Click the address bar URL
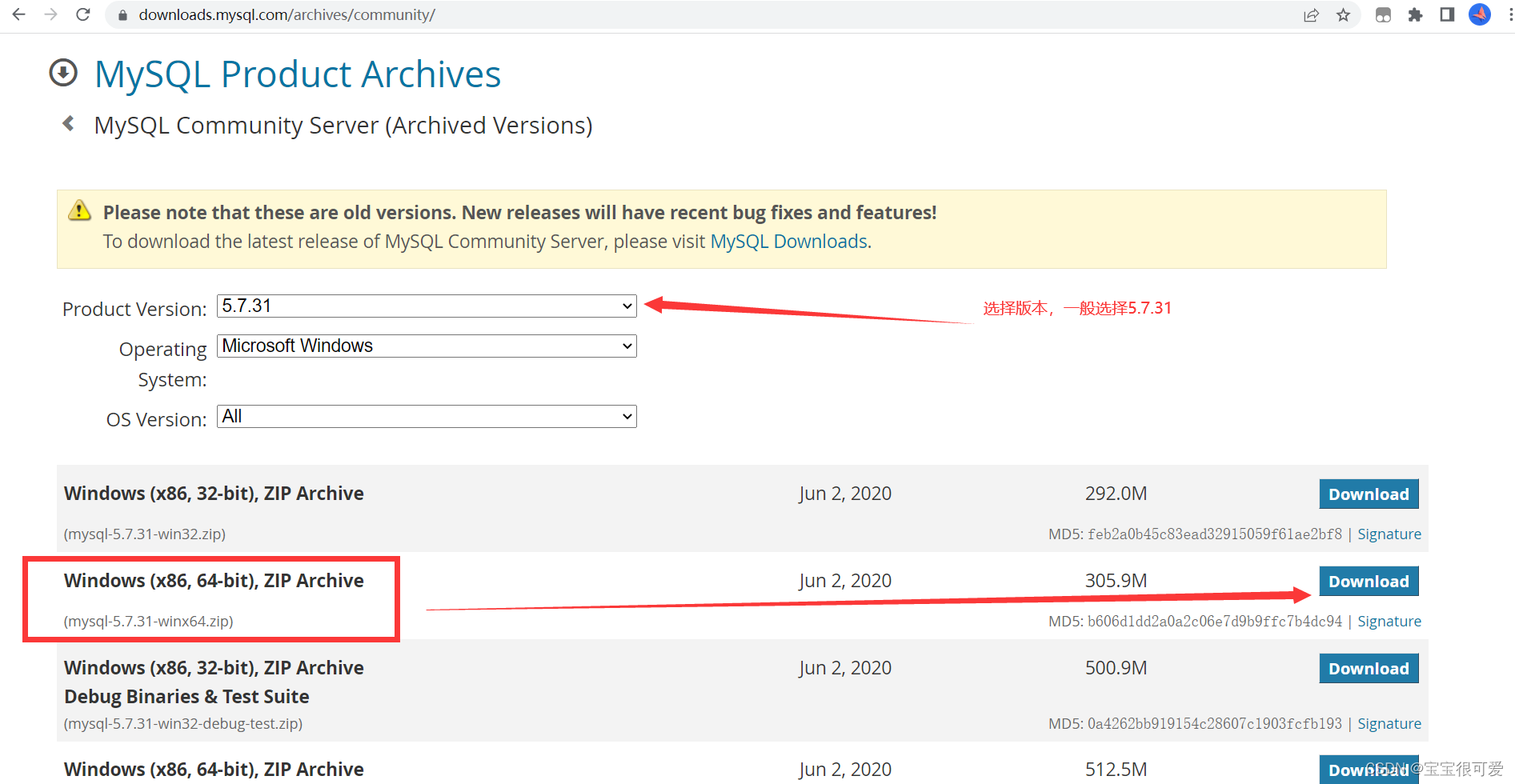Screen dimensions: 1515x784 (287, 15)
